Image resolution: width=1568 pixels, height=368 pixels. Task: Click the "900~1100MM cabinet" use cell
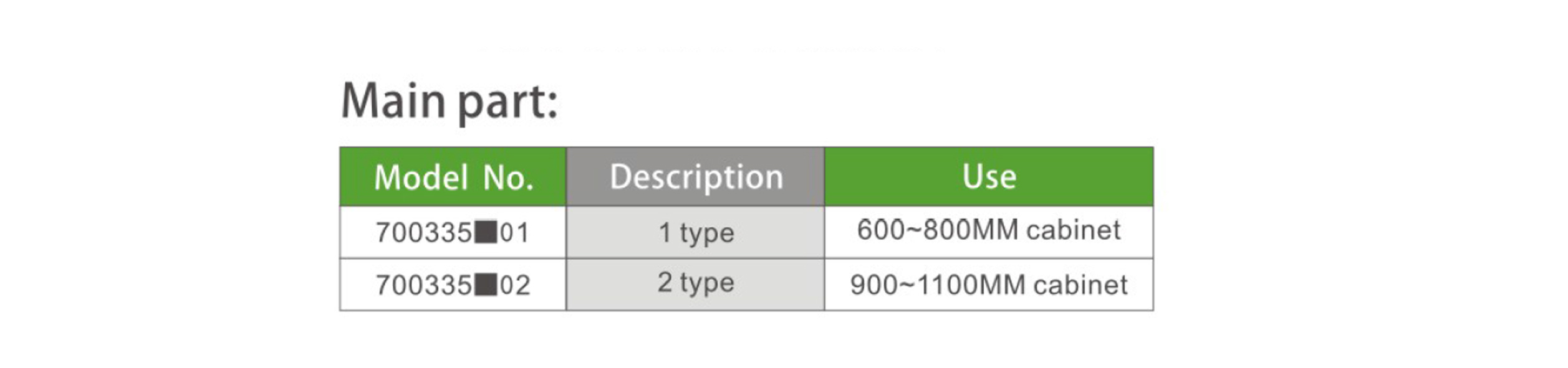point(989,285)
